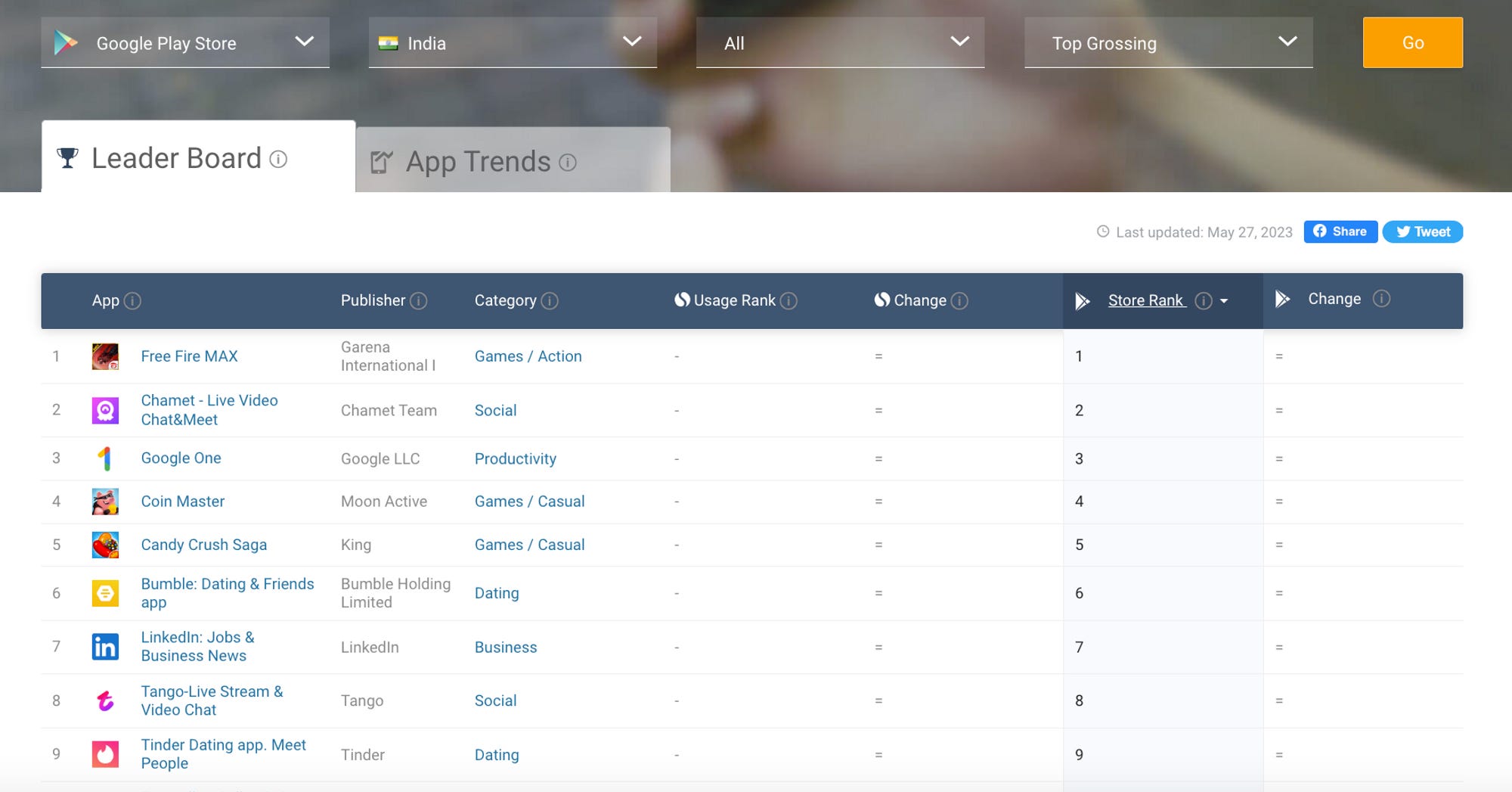The image size is (1512, 792).
Task: Open the Coin Master app link
Action: 182,502
